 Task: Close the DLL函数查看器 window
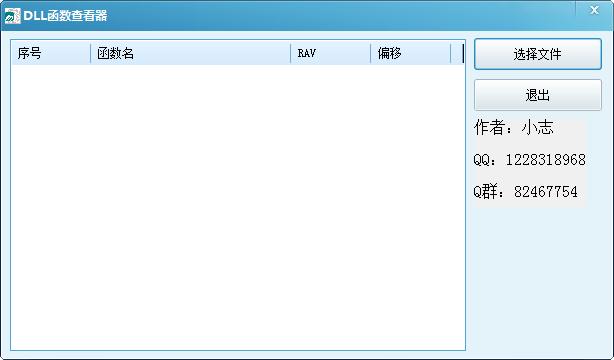pos(594,9)
